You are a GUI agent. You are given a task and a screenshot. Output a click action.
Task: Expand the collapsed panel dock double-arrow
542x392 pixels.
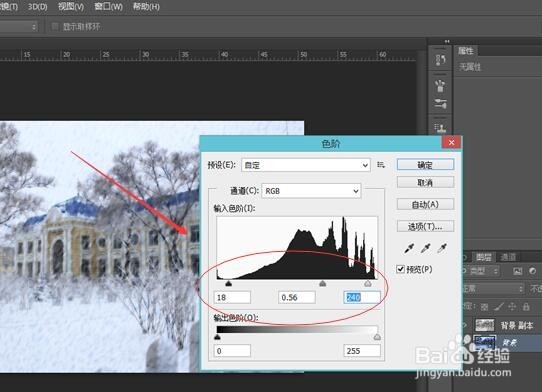(447, 41)
